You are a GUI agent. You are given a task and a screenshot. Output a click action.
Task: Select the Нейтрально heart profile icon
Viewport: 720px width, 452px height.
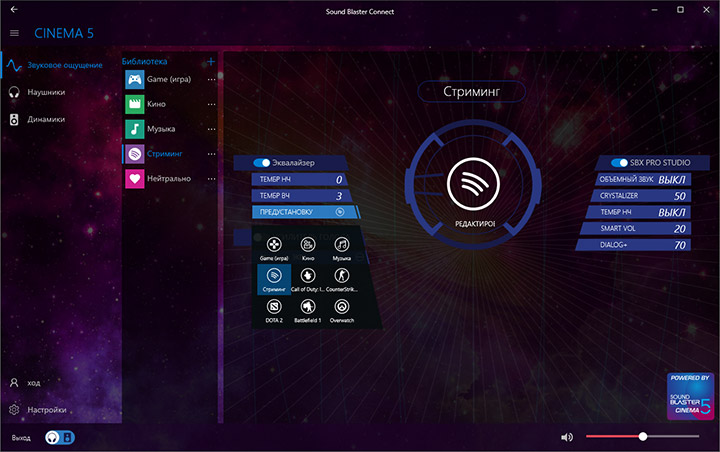[135, 179]
